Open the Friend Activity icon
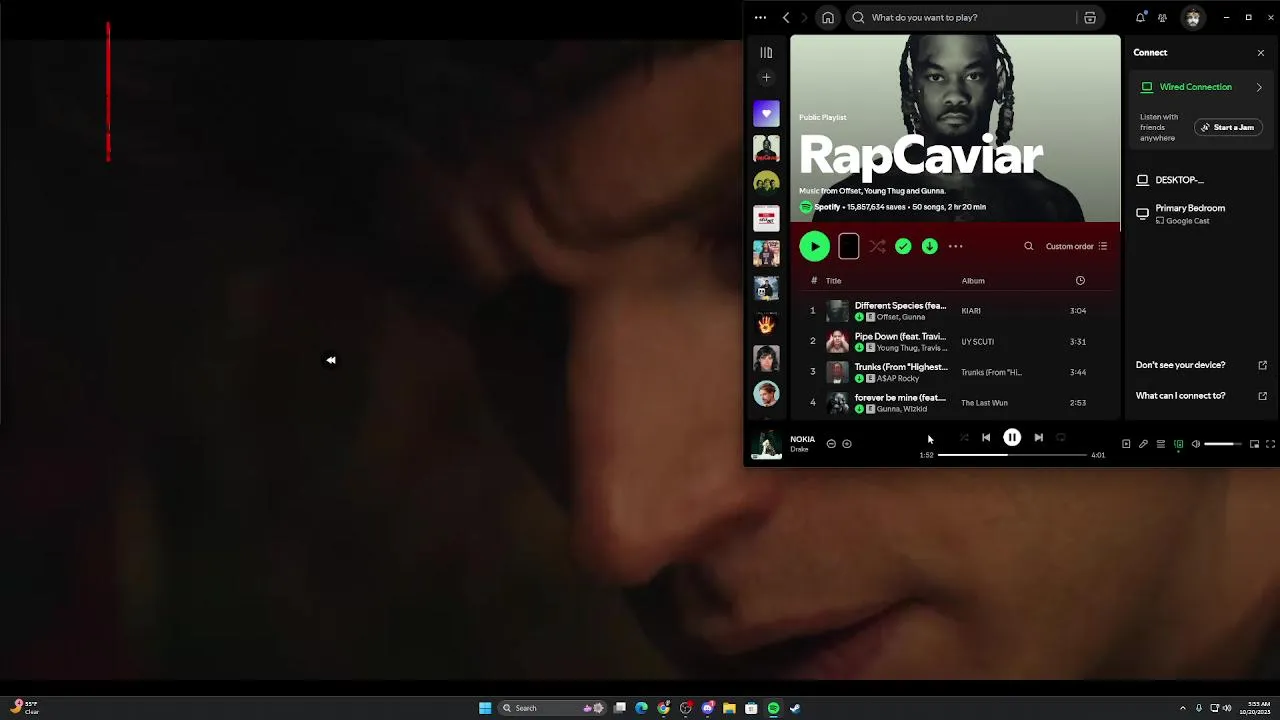The width and height of the screenshot is (1280, 720). coord(1162,17)
